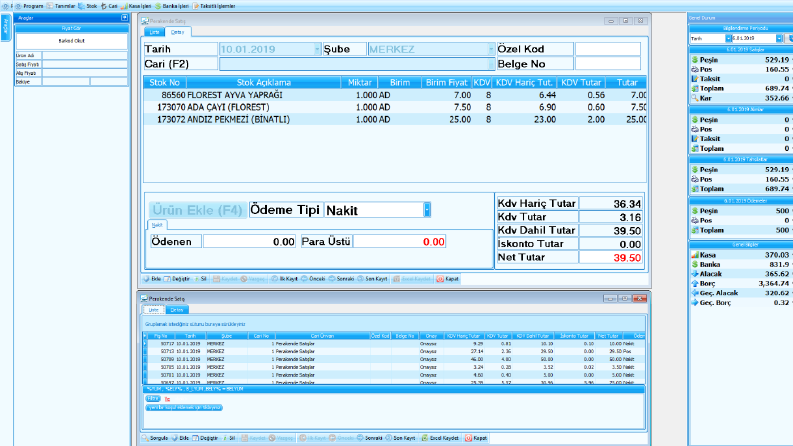Click the Ürün Ekle (F4) button
This screenshot has width=793, height=446.
197,210
